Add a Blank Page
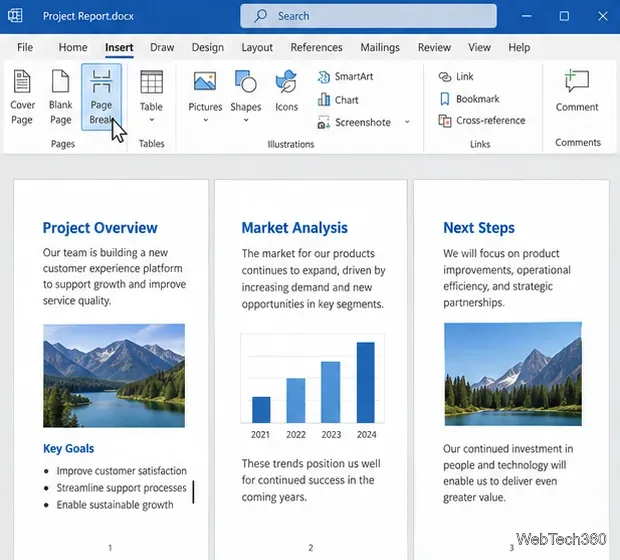620x560 pixels. (60, 97)
